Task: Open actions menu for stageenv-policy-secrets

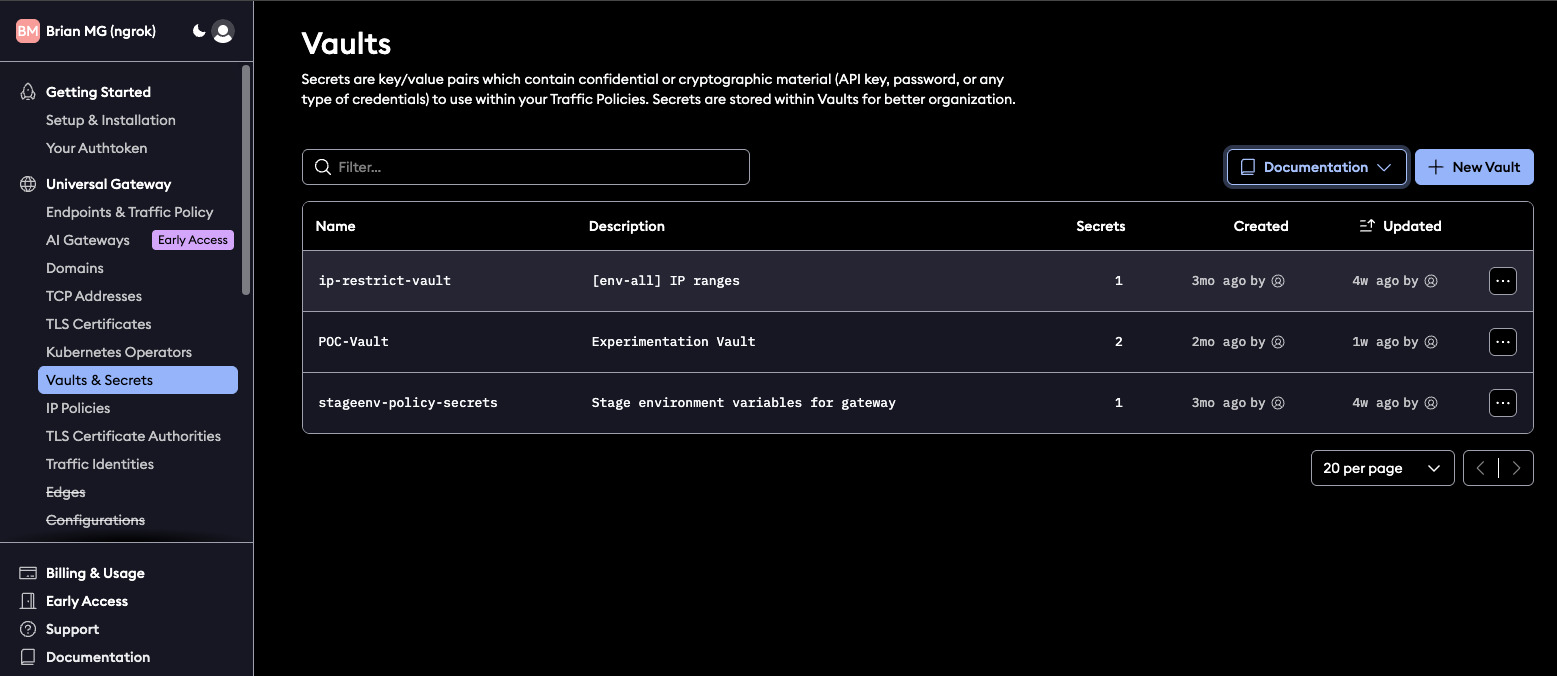Action: (1502, 402)
